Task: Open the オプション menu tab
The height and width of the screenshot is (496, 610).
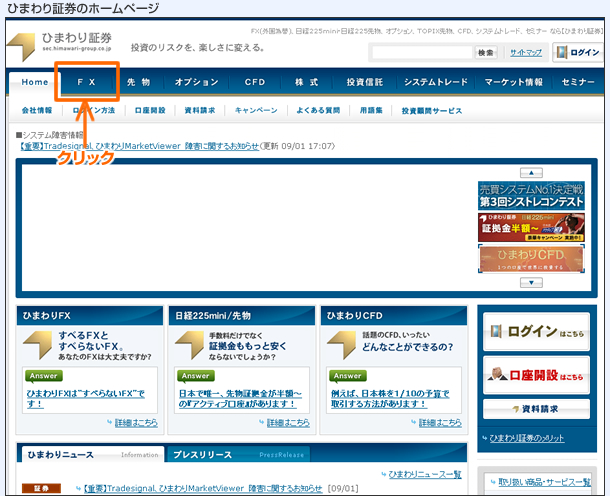Action: click(x=196, y=82)
